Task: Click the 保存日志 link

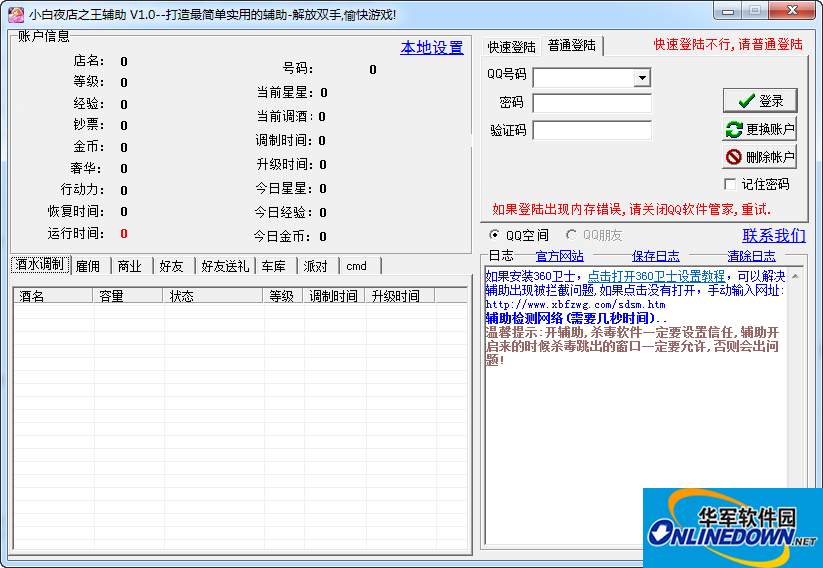Action: click(656, 256)
